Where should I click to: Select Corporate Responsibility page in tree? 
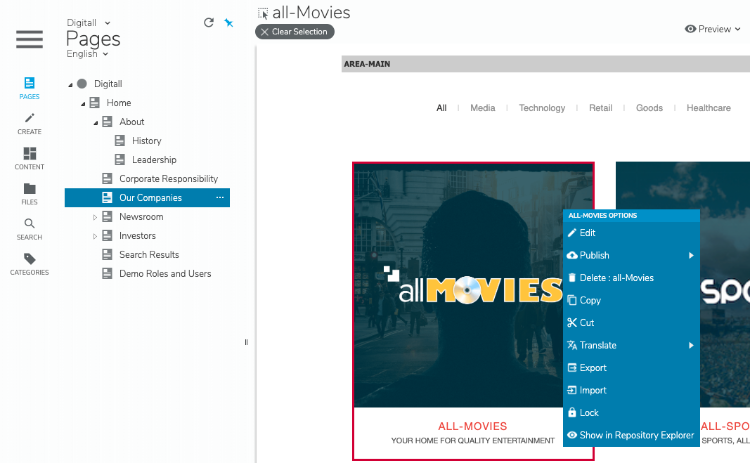[168, 179]
